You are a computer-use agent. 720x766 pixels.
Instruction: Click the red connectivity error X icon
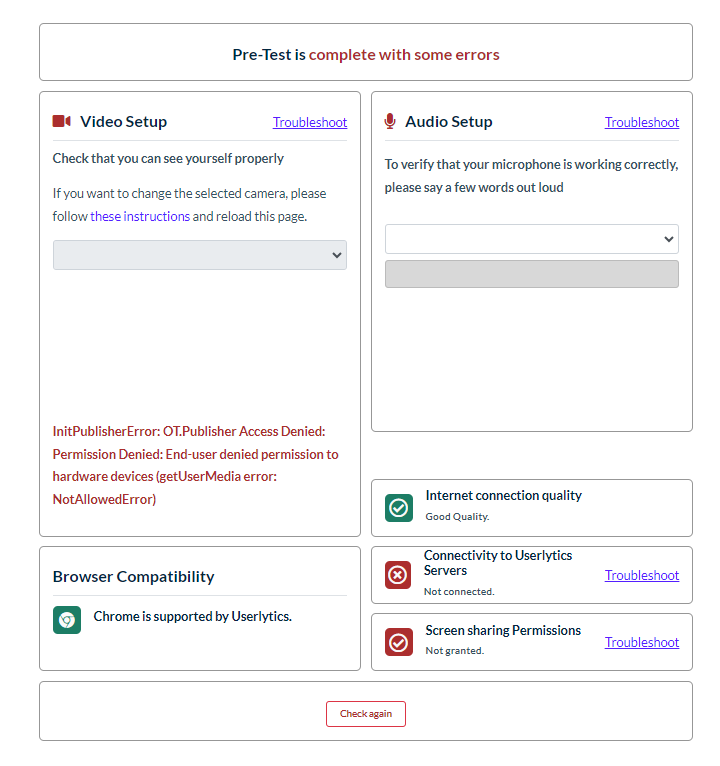tap(398, 575)
